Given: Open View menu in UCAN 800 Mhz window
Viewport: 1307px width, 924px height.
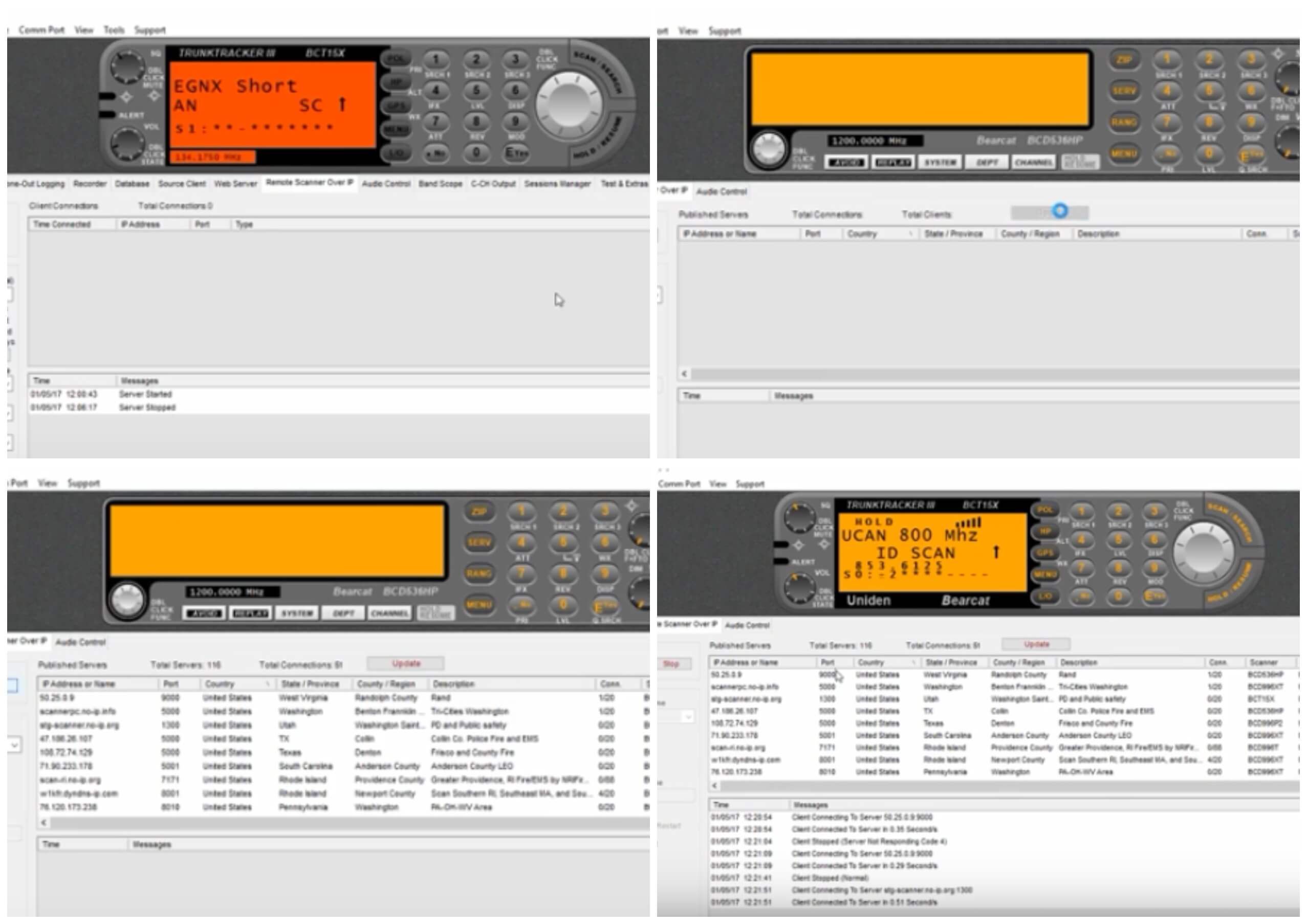Looking at the screenshot, I should pyautogui.click(x=718, y=484).
